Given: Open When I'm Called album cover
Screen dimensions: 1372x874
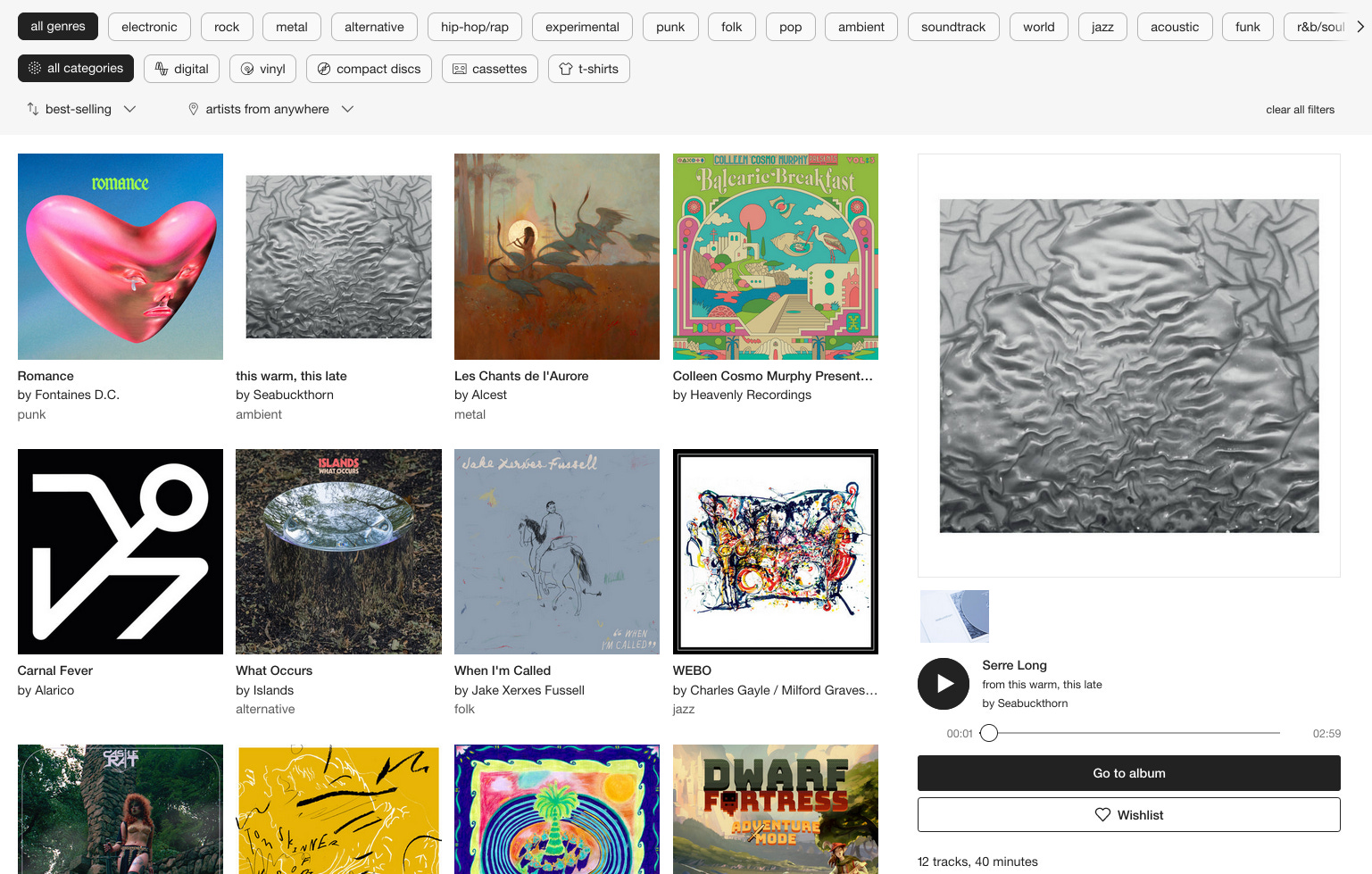Looking at the screenshot, I should pos(557,552).
